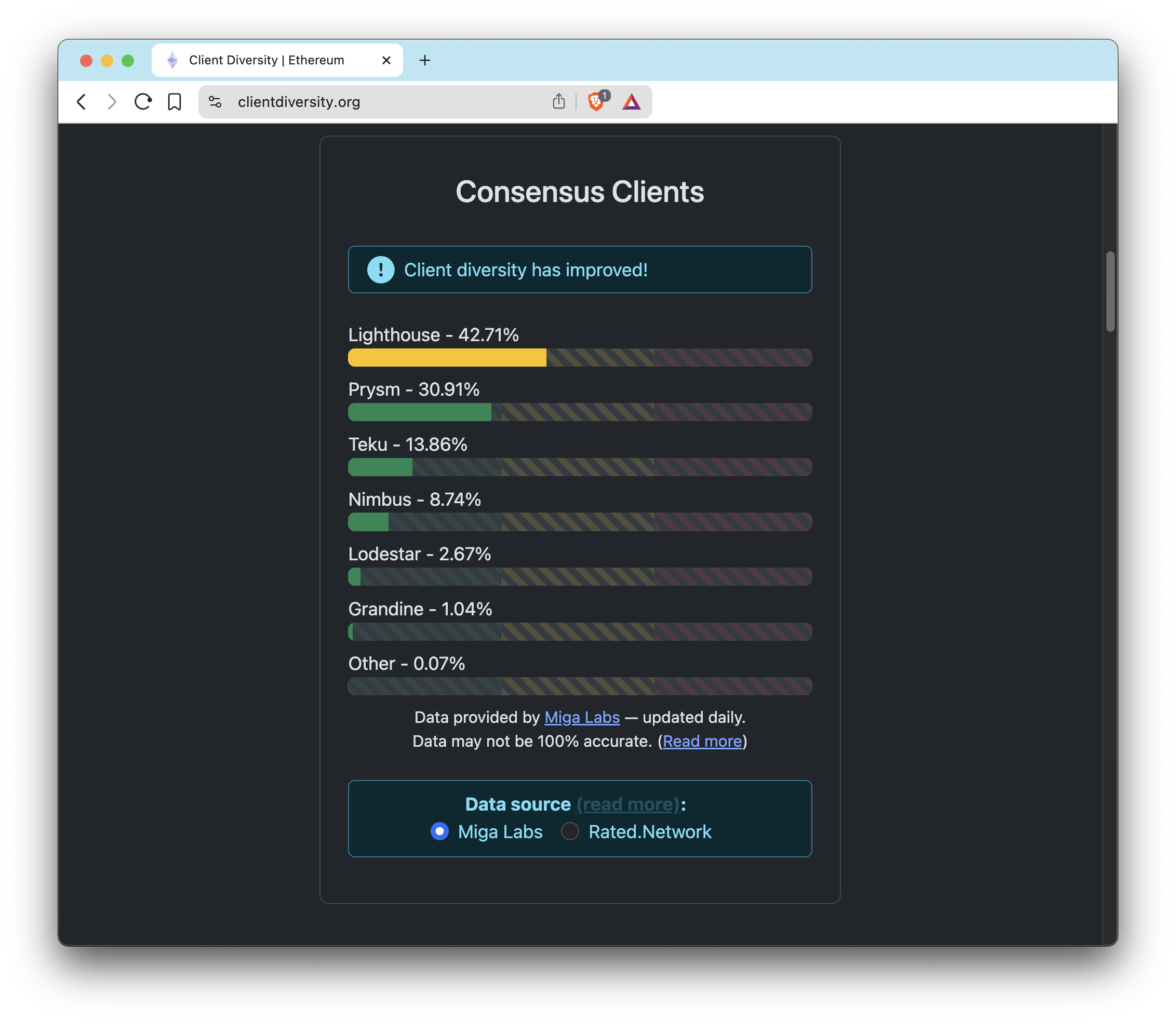Open the Miga Labs link
1176x1023 pixels.
[x=581, y=718]
